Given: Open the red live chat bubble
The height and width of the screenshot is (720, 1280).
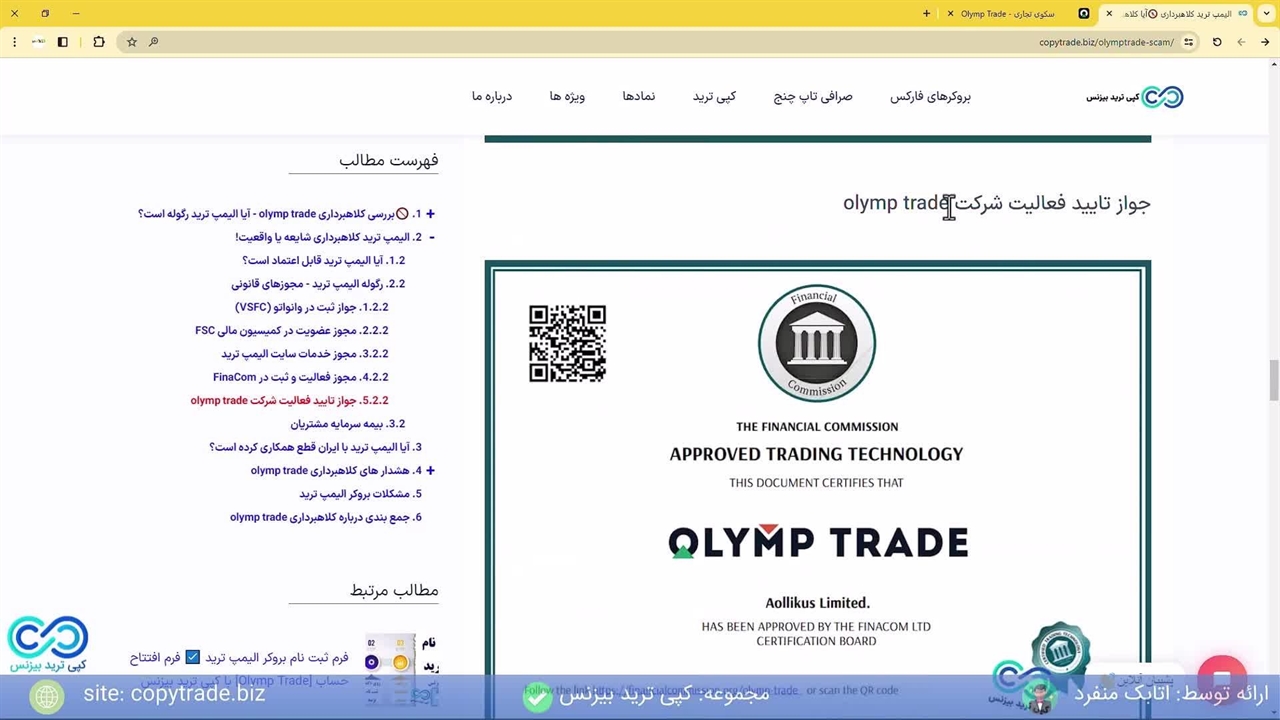Looking at the screenshot, I should click(x=1221, y=674).
